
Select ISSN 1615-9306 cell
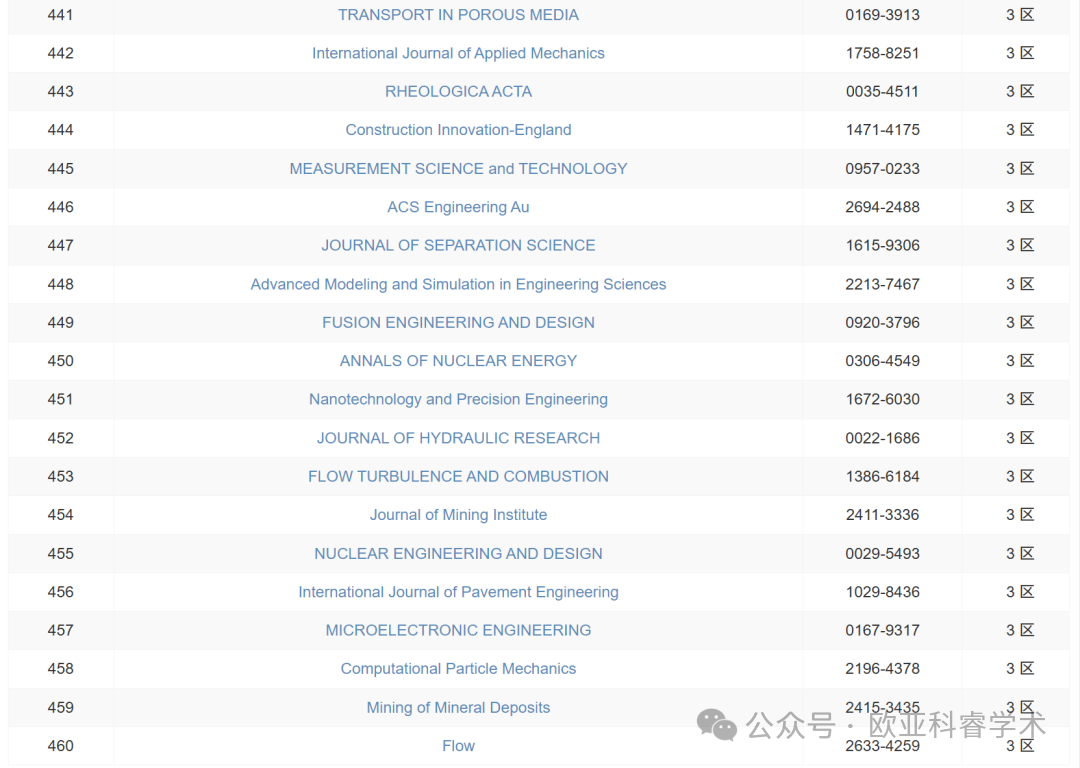pyautogui.click(x=882, y=245)
